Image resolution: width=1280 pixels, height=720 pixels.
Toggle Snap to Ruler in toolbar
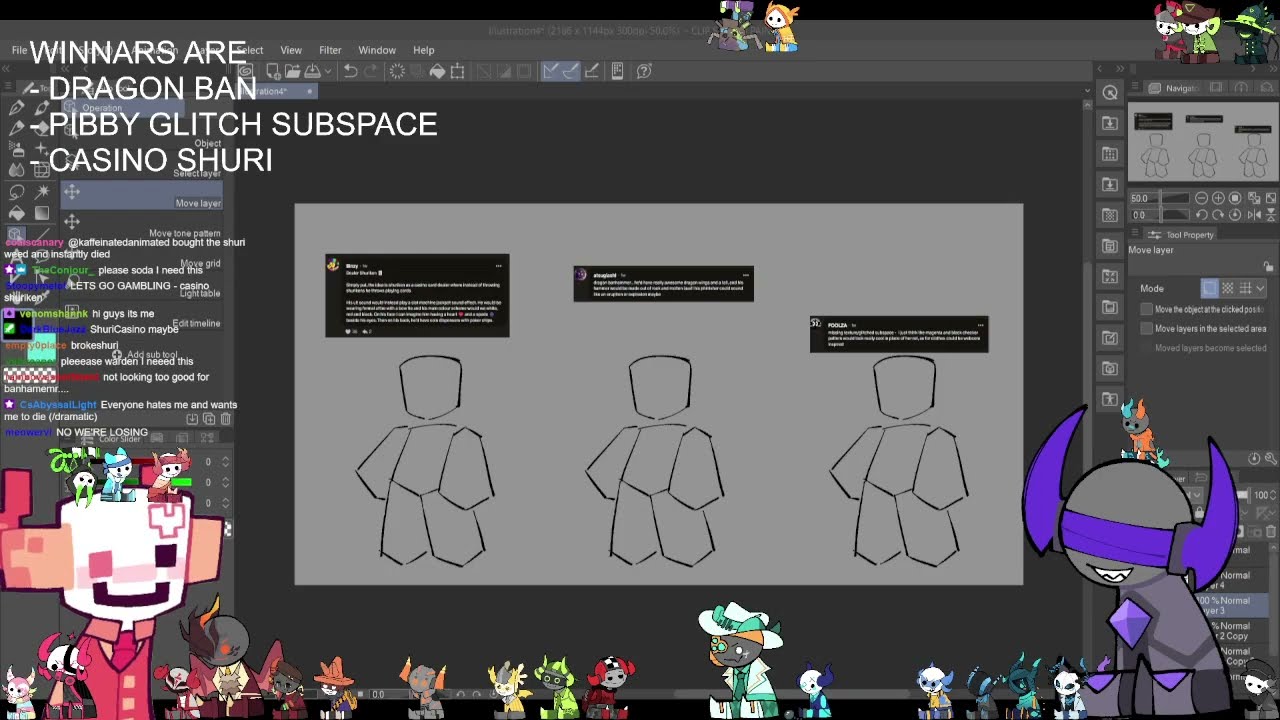(x=550, y=71)
